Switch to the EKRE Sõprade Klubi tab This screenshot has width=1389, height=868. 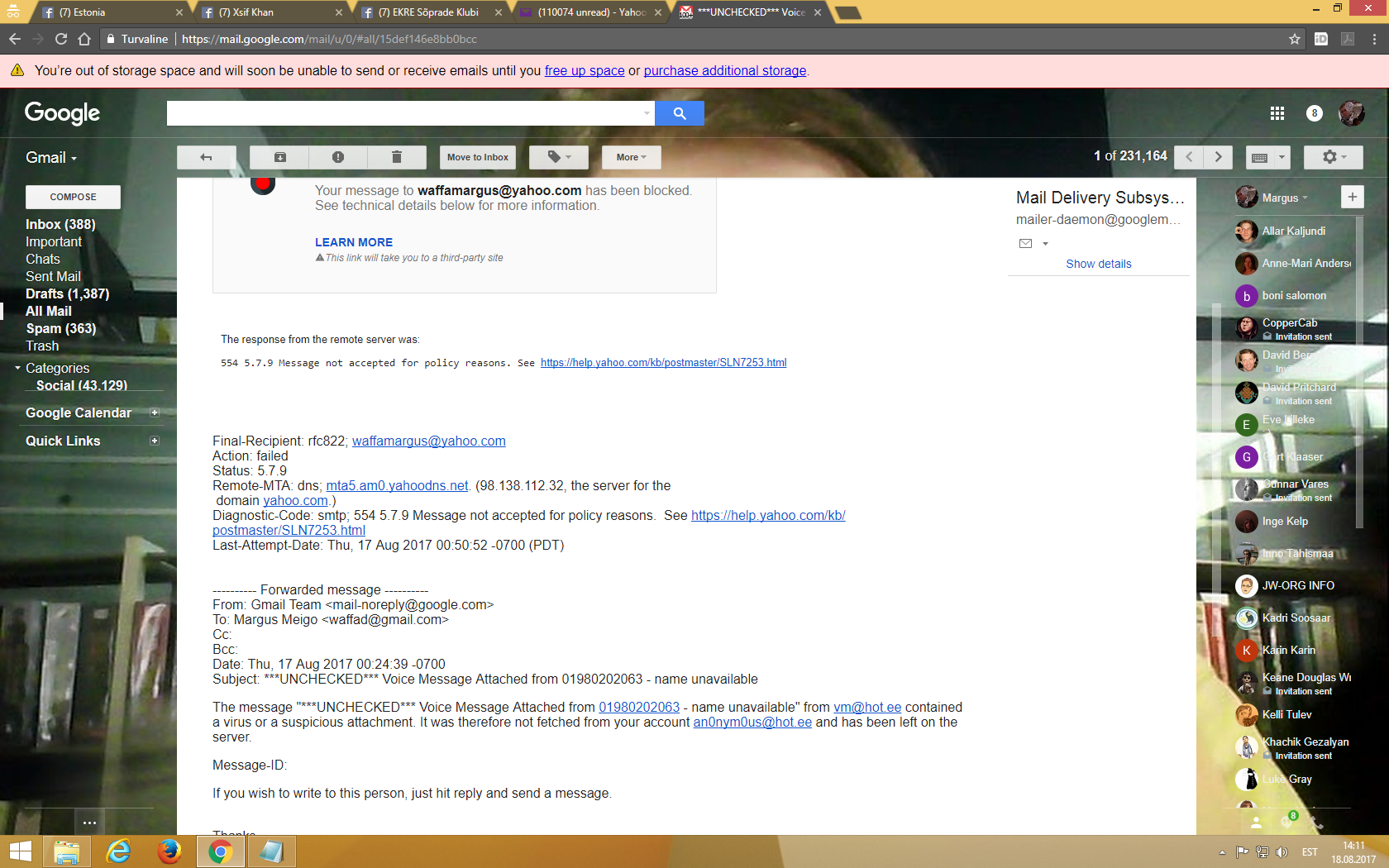pyautogui.click(x=430, y=12)
